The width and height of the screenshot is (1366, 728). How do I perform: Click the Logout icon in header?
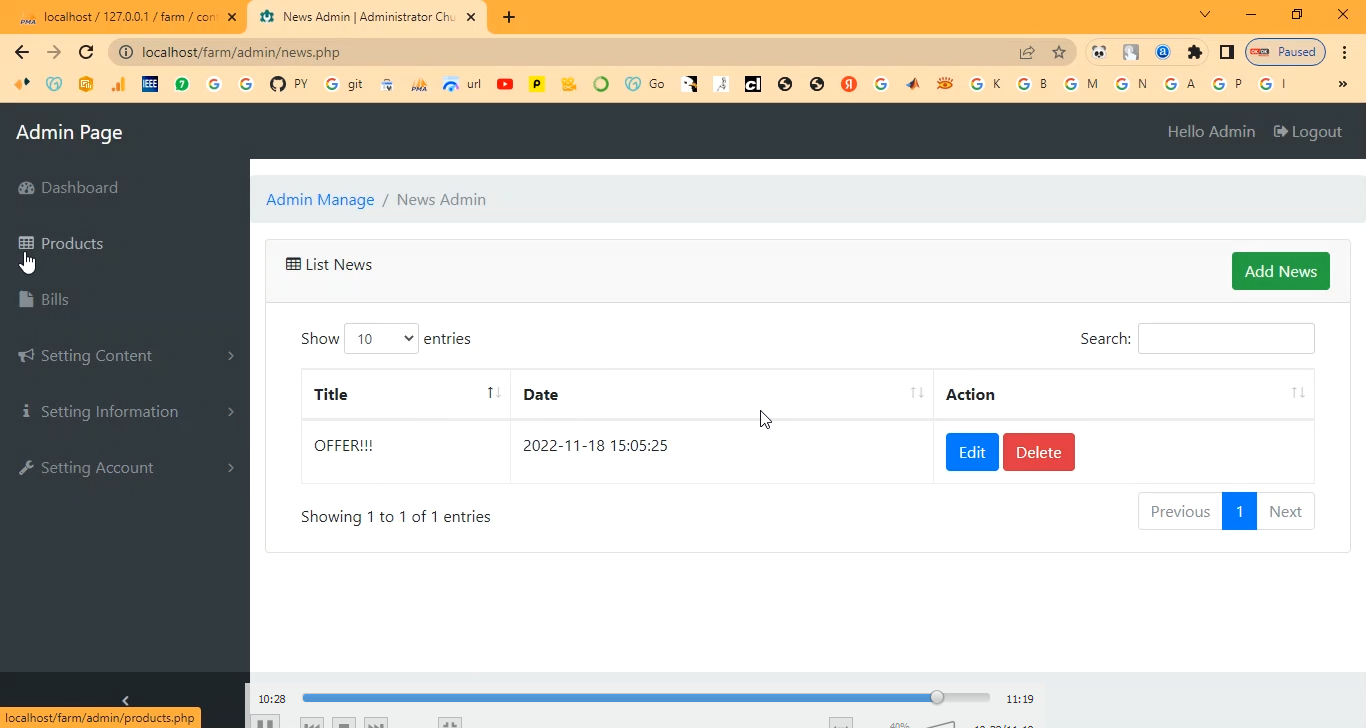click(x=1280, y=132)
